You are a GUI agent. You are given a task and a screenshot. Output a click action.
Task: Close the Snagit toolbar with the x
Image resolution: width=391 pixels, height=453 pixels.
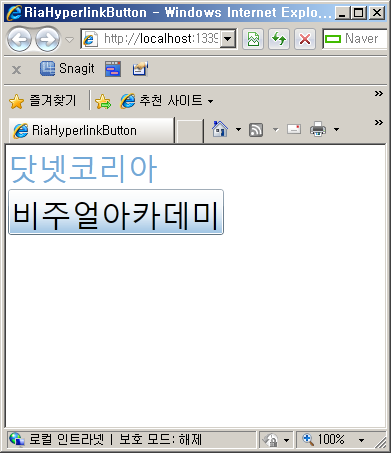coord(16,70)
